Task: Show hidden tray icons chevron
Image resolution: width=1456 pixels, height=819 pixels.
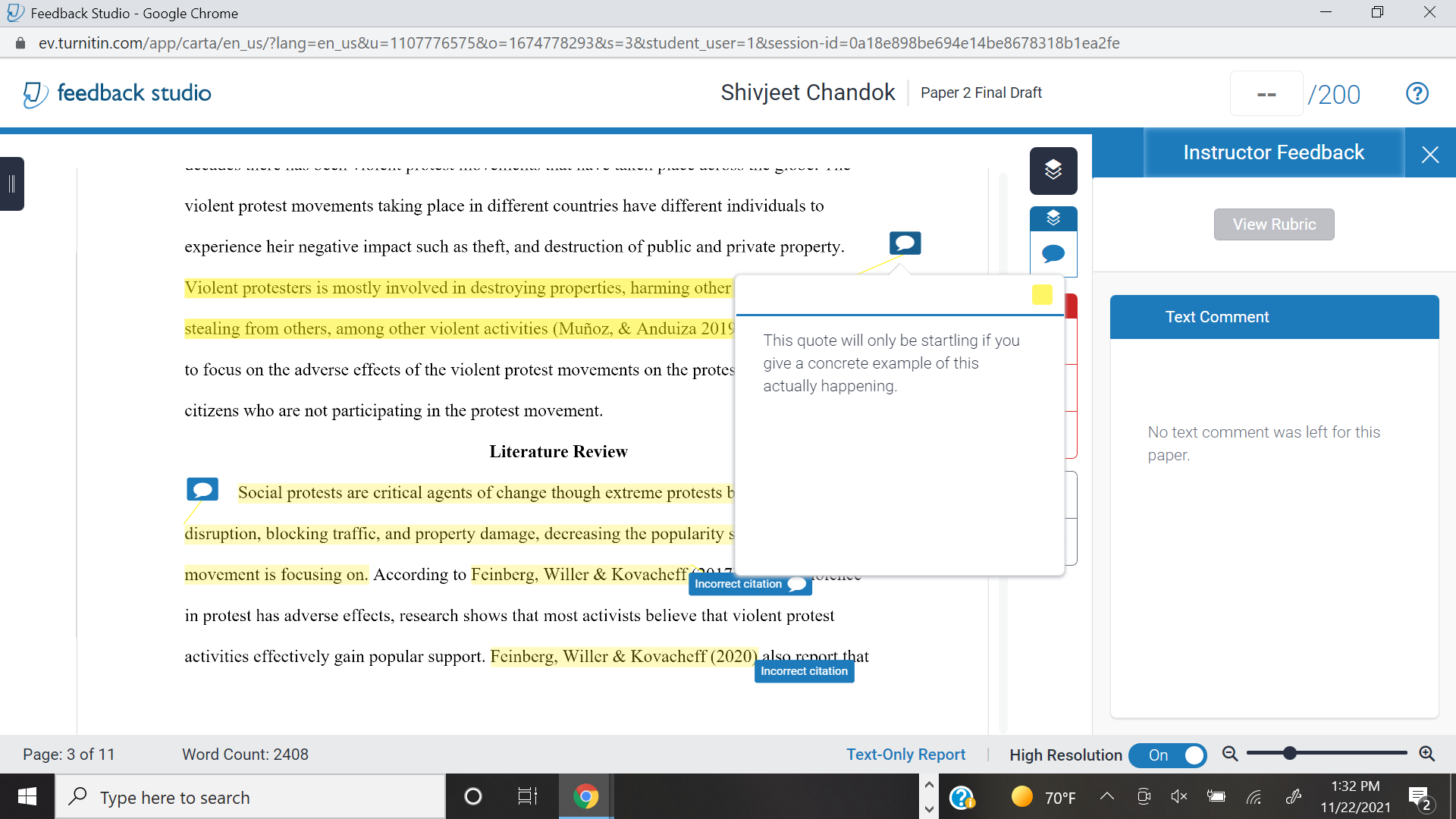Action: (1107, 796)
